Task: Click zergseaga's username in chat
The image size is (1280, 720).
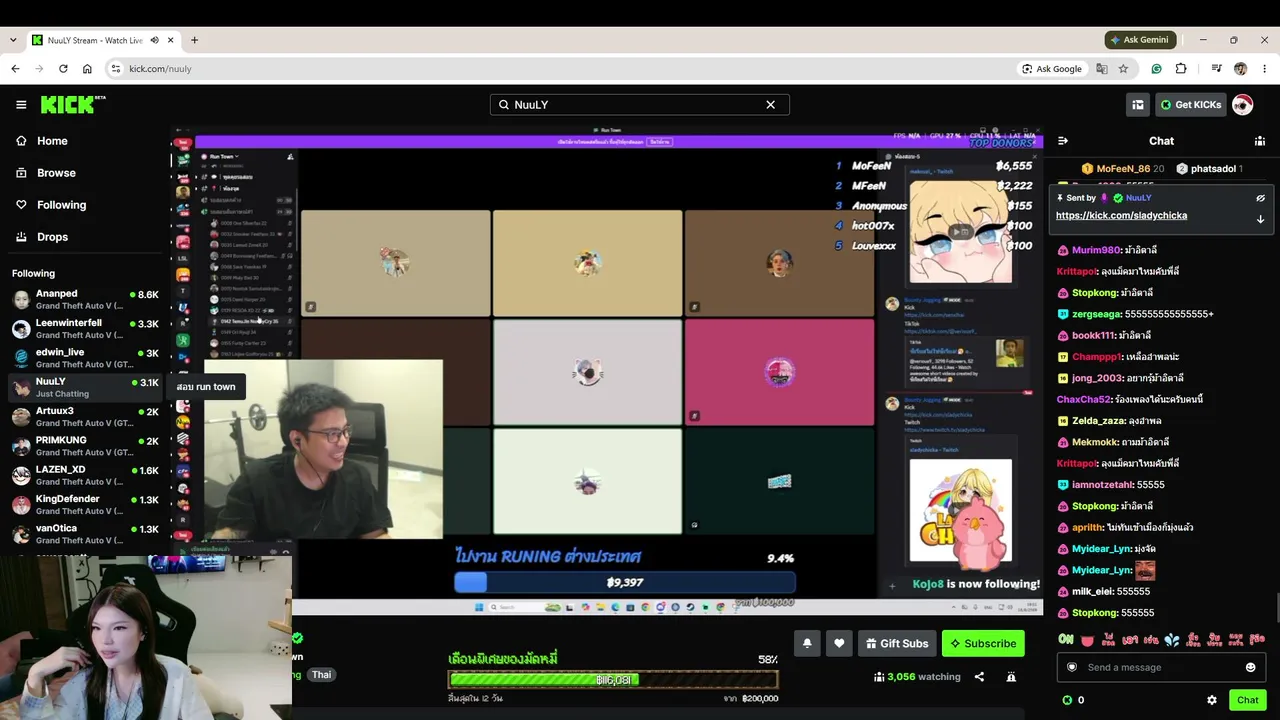Action: tap(1097, 314)
